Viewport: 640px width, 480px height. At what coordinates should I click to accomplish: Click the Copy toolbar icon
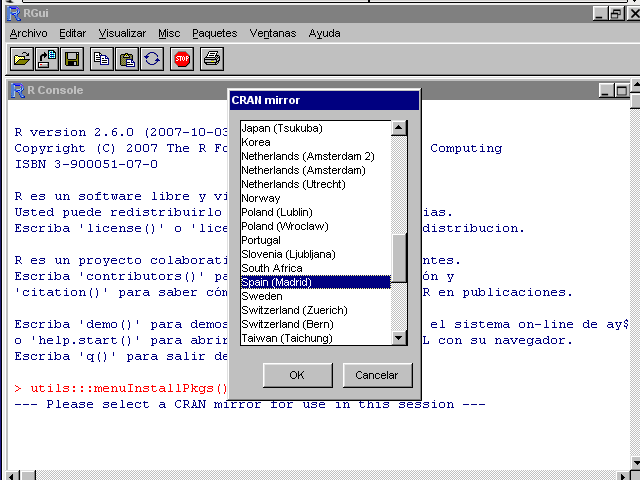click(x=101, y=59)
